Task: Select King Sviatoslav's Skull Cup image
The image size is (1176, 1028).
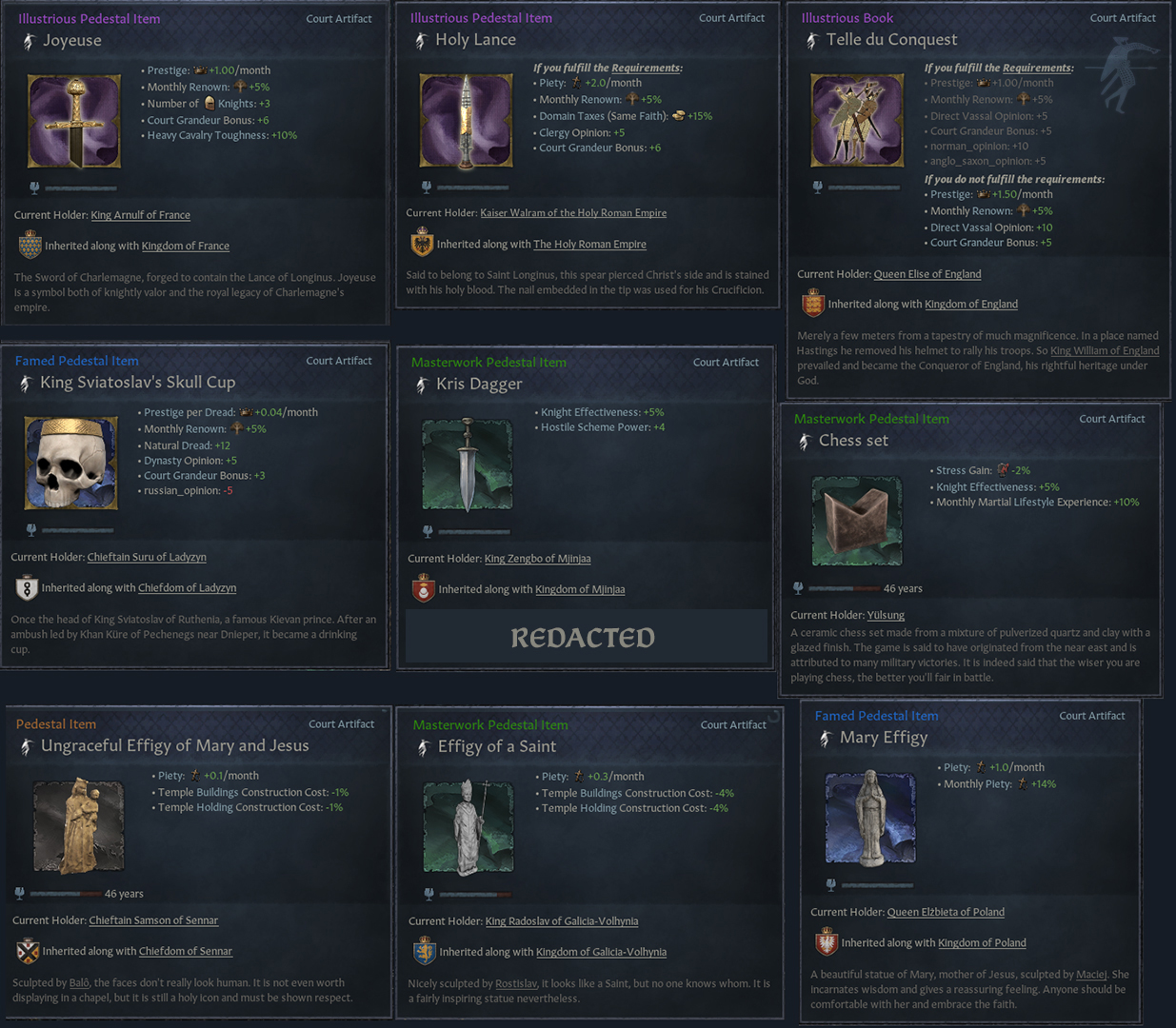Action: pyautogui.click(x=71, y=464)
